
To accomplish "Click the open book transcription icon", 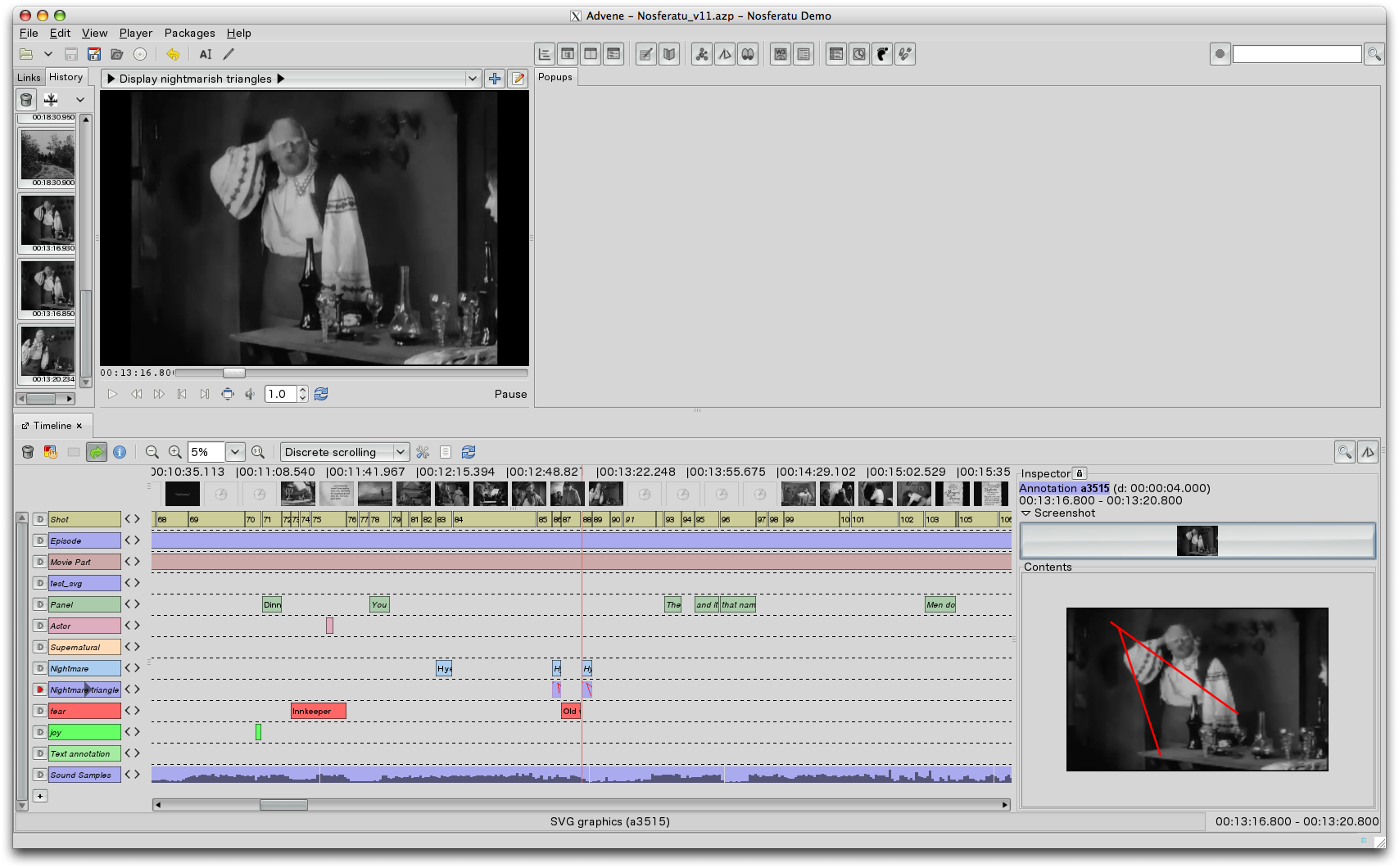I will (669, 54).
